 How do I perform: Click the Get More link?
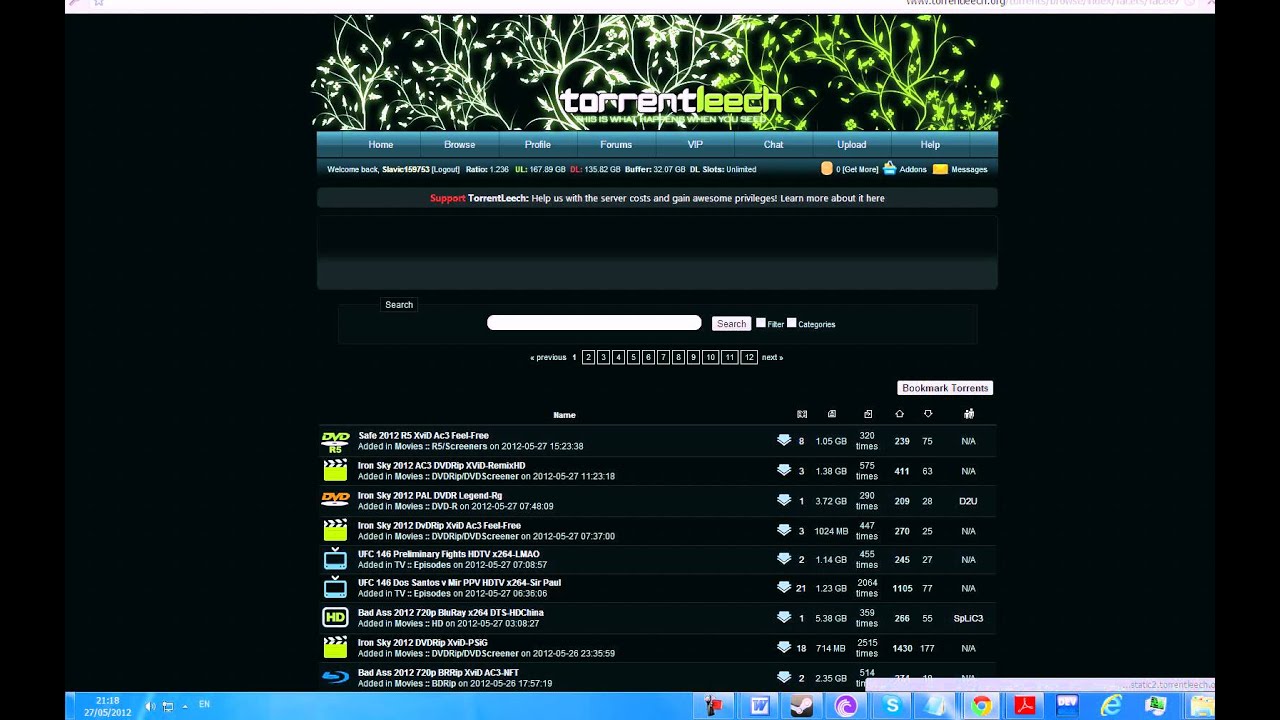[x=860, y=170]
